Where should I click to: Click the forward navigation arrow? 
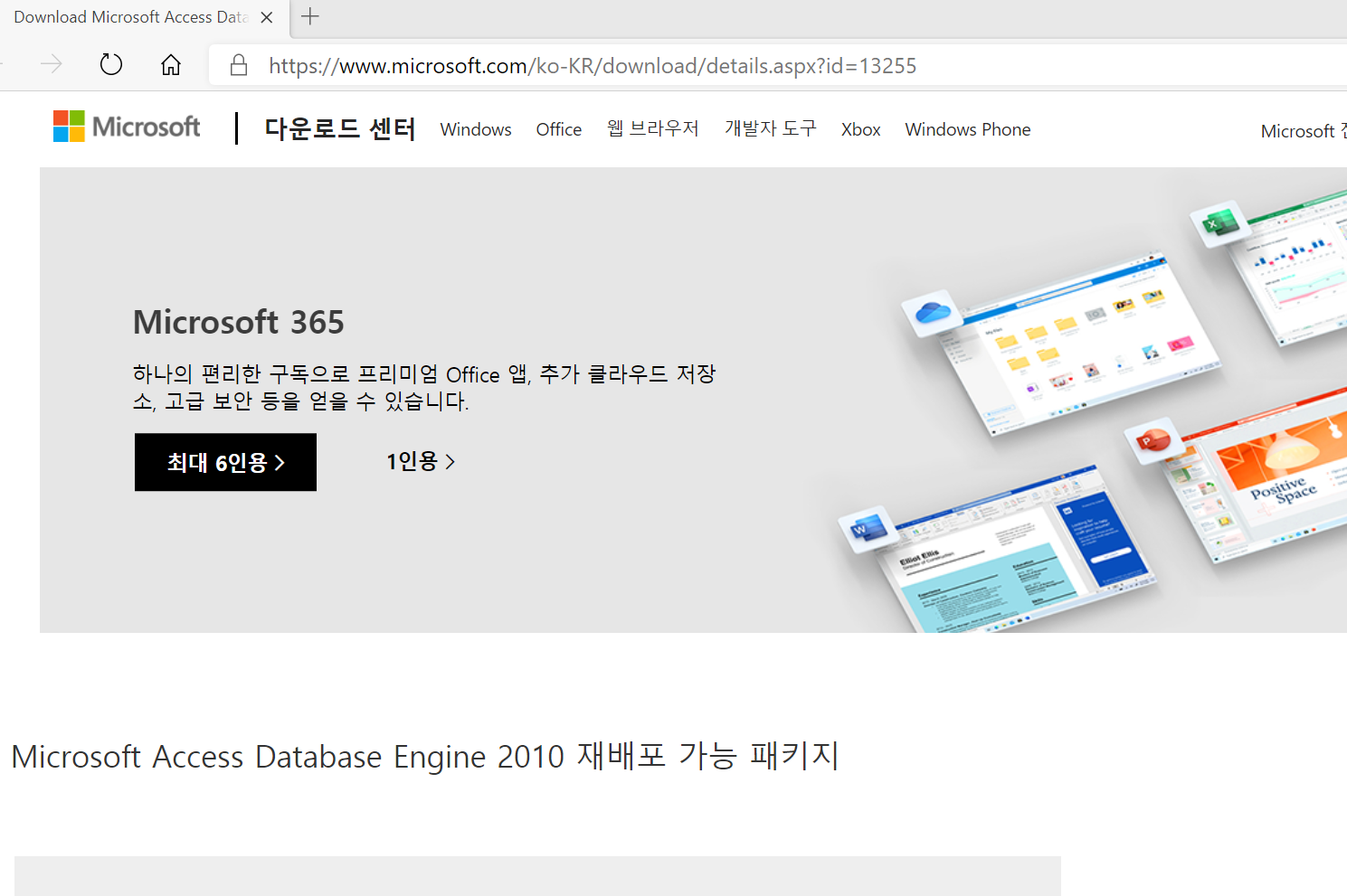pyautogui.click(x=52, y=64)
